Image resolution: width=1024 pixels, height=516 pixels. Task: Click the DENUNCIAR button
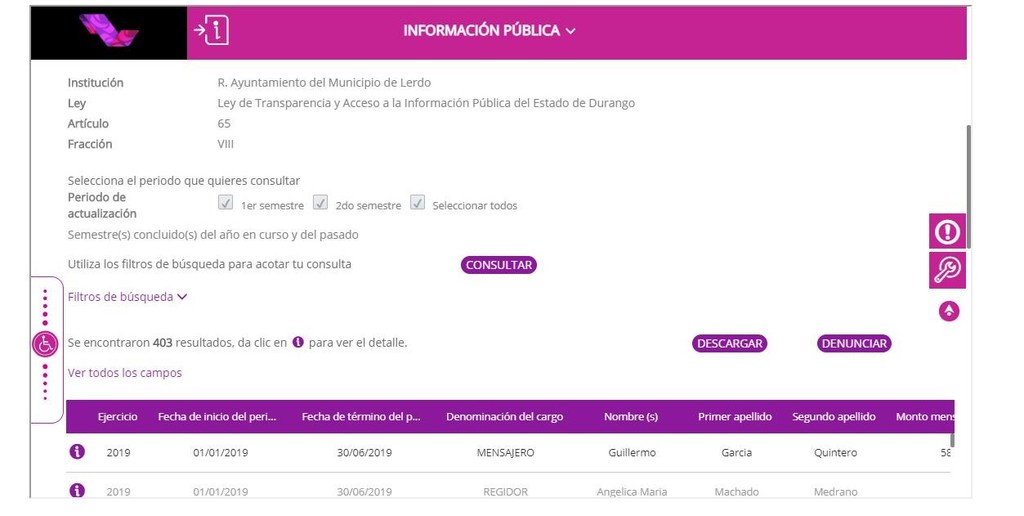point(854,344)
